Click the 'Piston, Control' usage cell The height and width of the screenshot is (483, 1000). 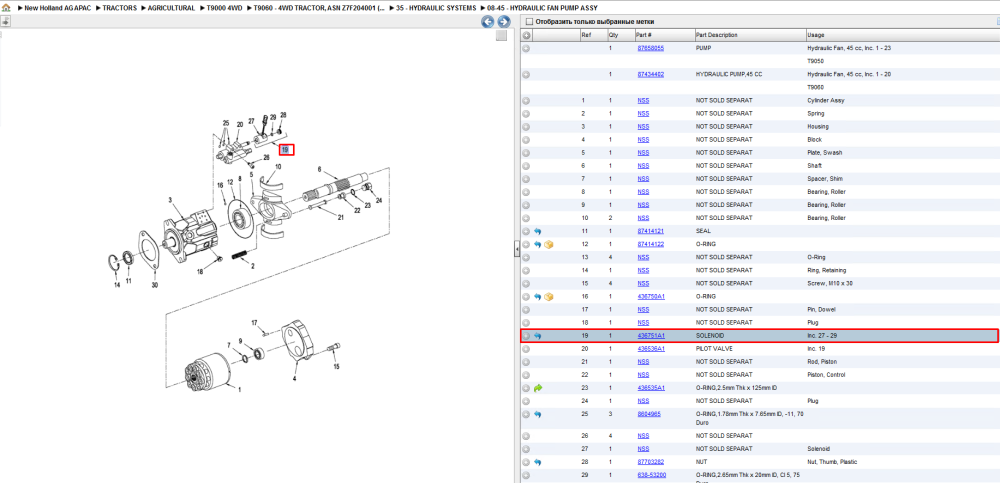(827, 375)
